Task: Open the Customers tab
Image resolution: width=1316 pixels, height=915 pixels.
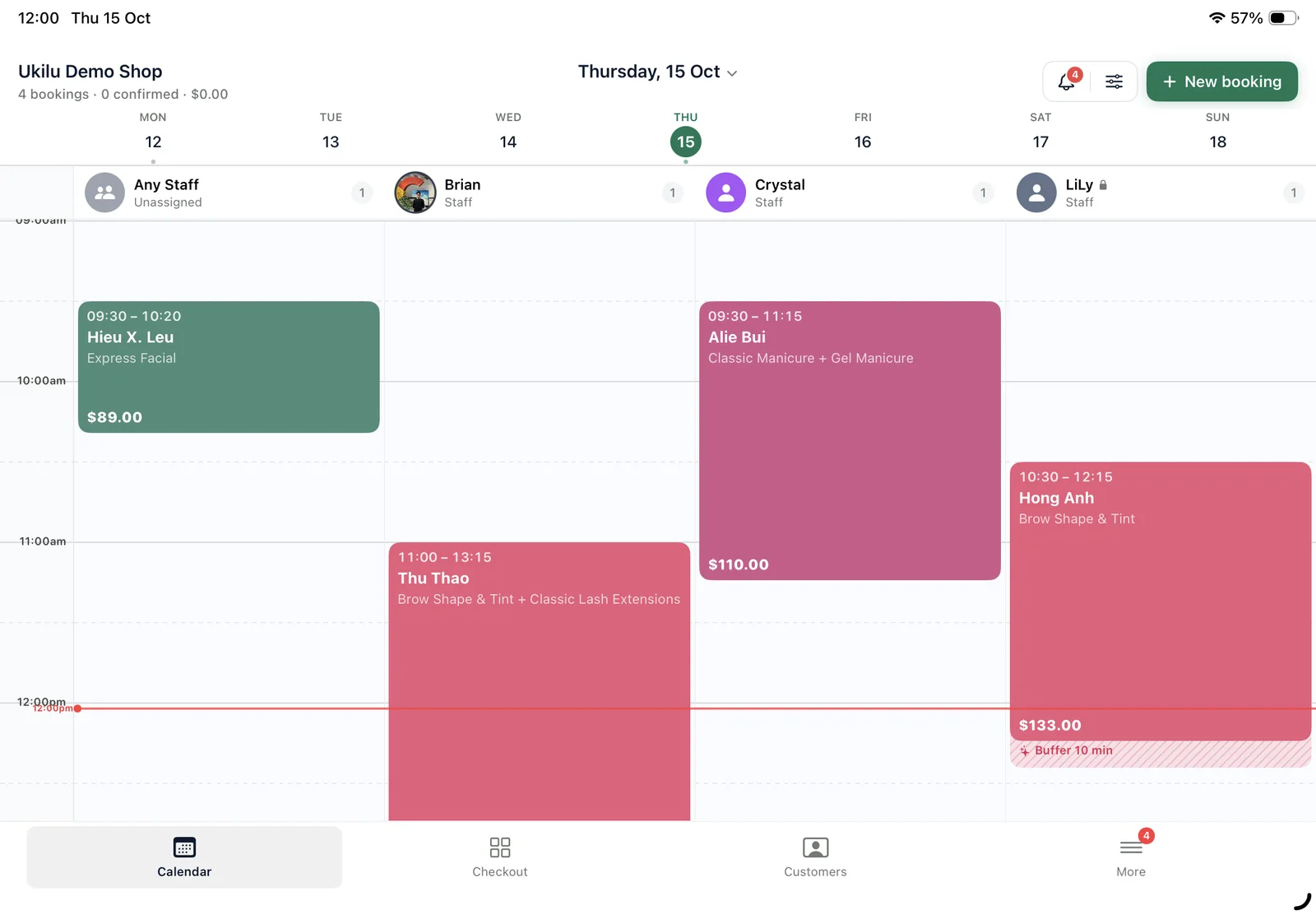Action: (815, 857)
